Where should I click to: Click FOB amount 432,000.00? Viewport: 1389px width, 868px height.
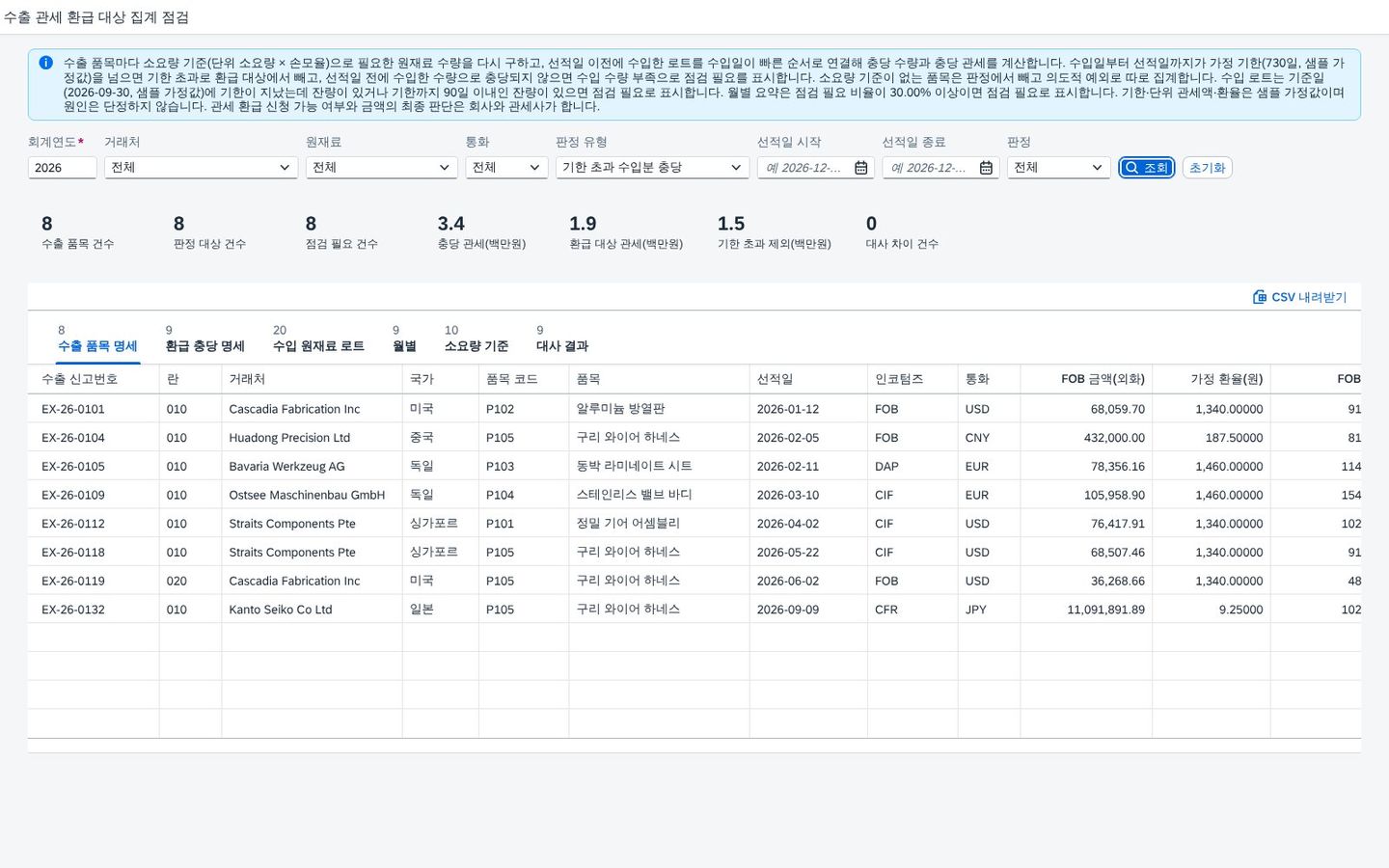click(1086, 438)
